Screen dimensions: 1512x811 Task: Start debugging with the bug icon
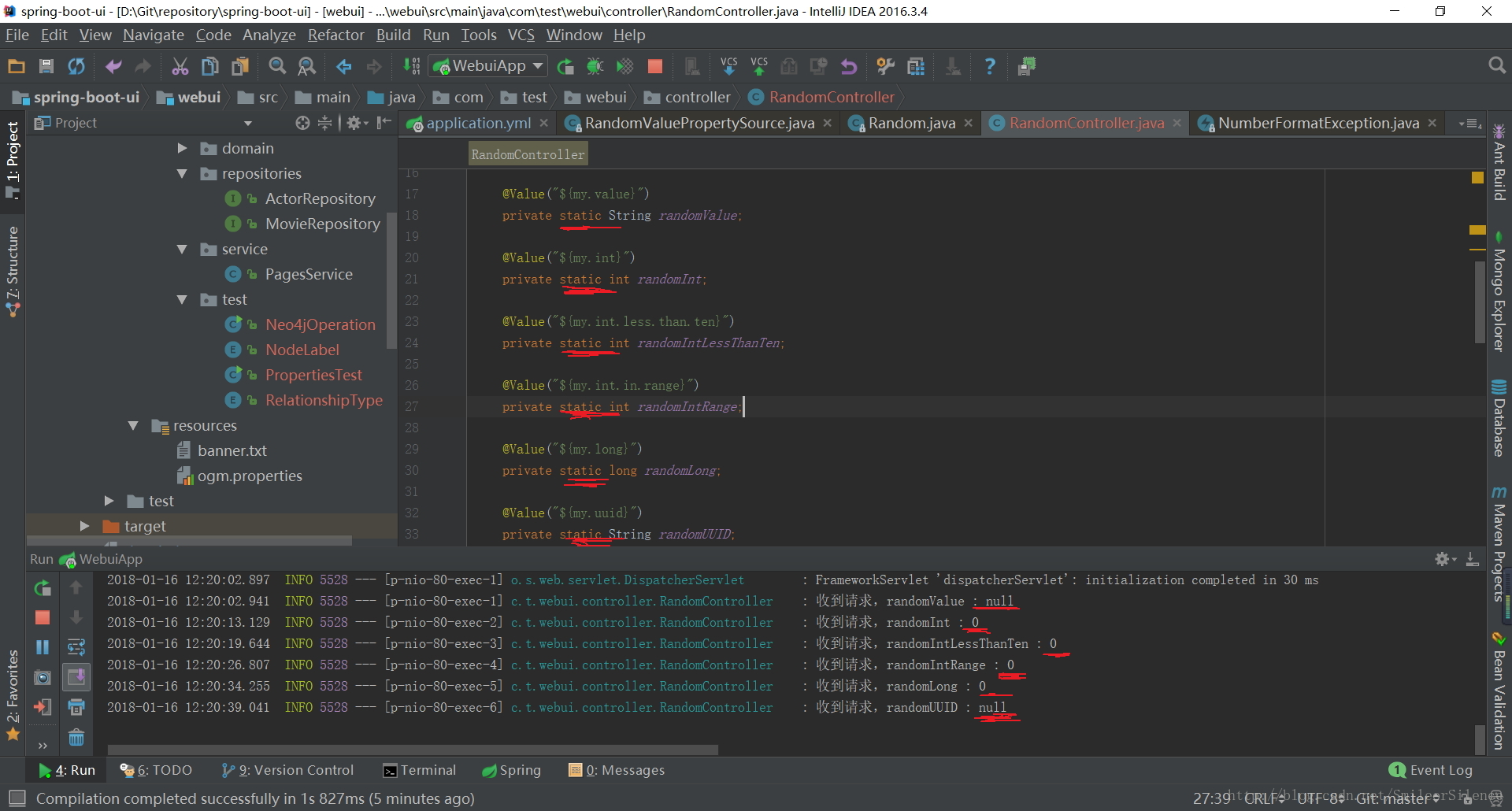click(595, 66)
